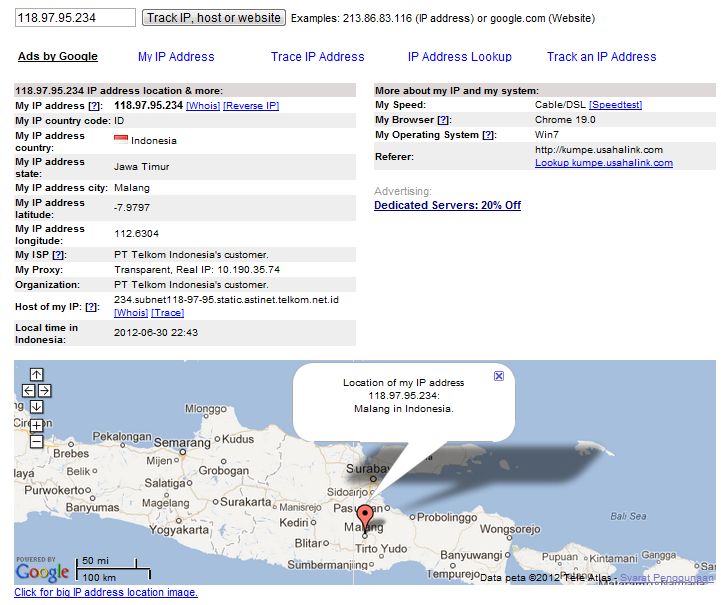721x605 pixels.
Task: Click the Bali Sea label on map
Action: click(x=628, y=516)
